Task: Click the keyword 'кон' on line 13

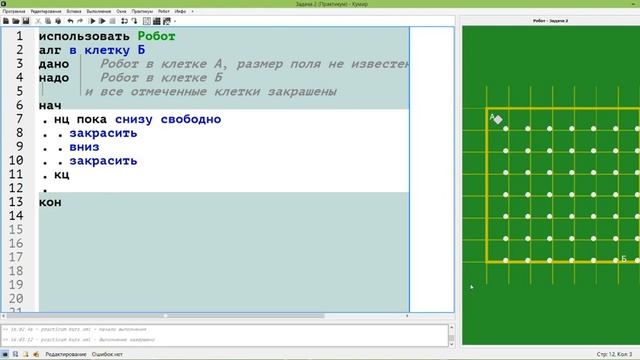Action: pos(50,202)
